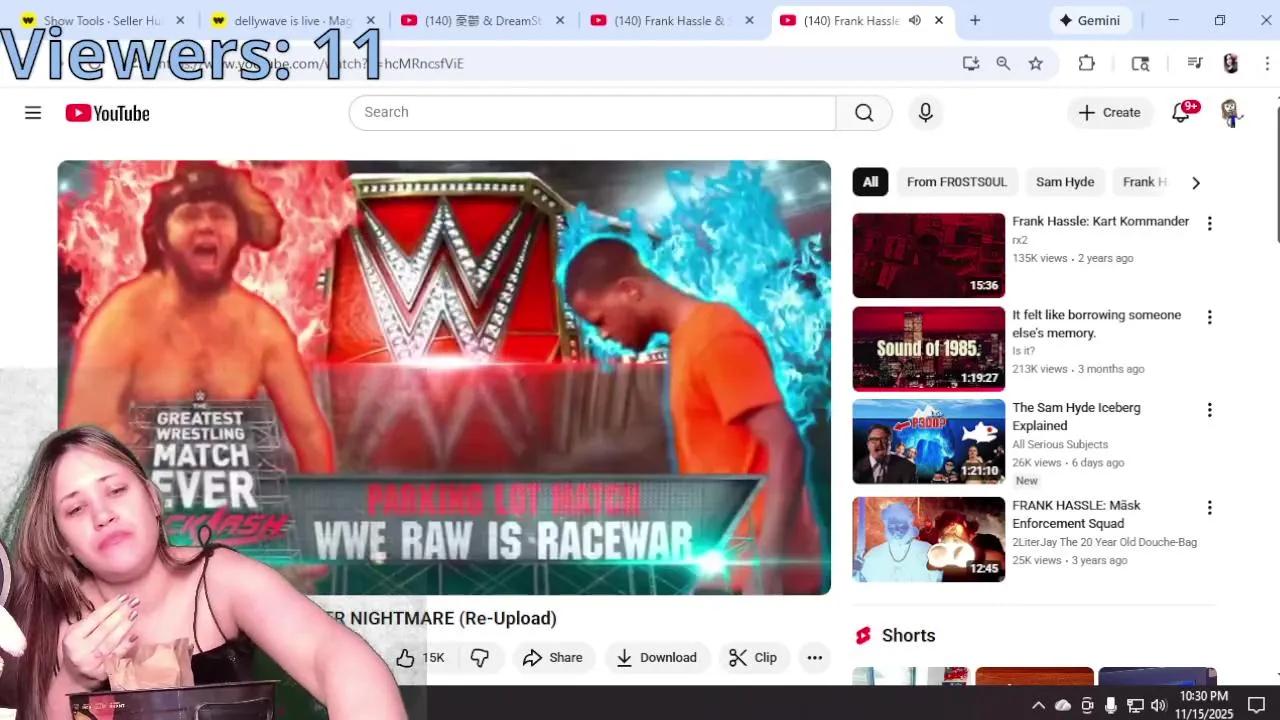Open Frank Hassle: Kart Kommander thumbnail

tap(929, 255)
